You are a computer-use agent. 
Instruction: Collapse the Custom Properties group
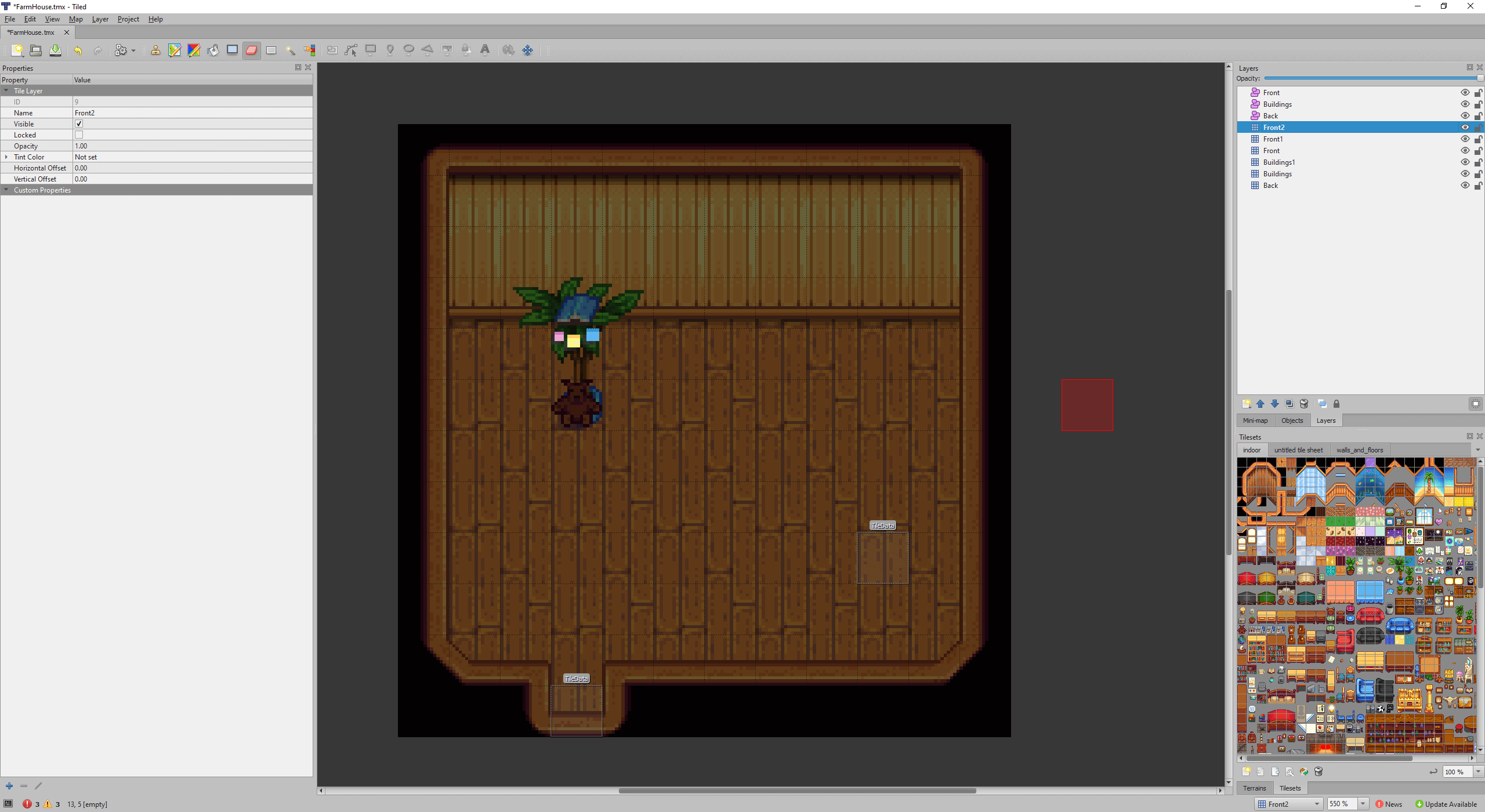click(6, 190)
